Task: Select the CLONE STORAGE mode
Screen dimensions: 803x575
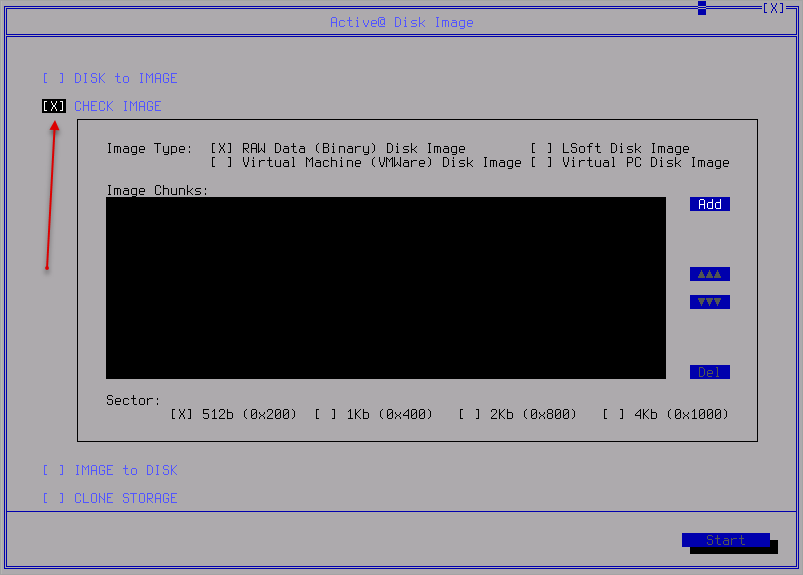Action: click(110, 498)
